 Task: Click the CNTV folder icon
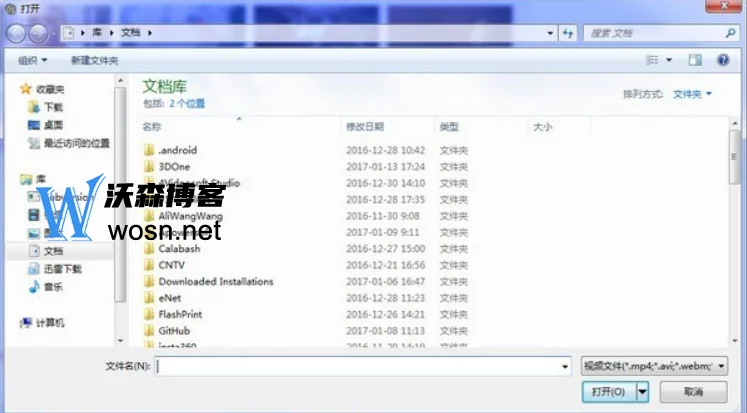click(149, 265)
